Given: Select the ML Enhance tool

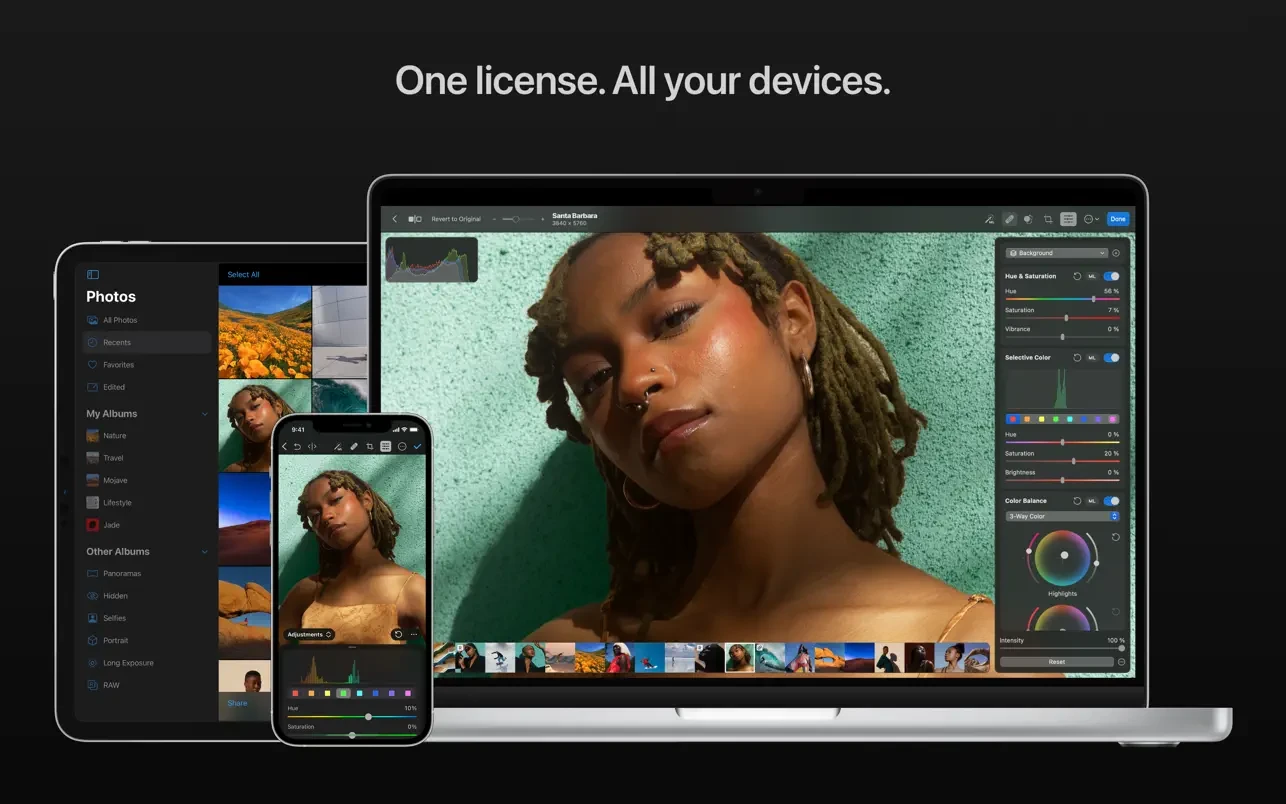Looking at the screenshot, I should pos(990,219).
